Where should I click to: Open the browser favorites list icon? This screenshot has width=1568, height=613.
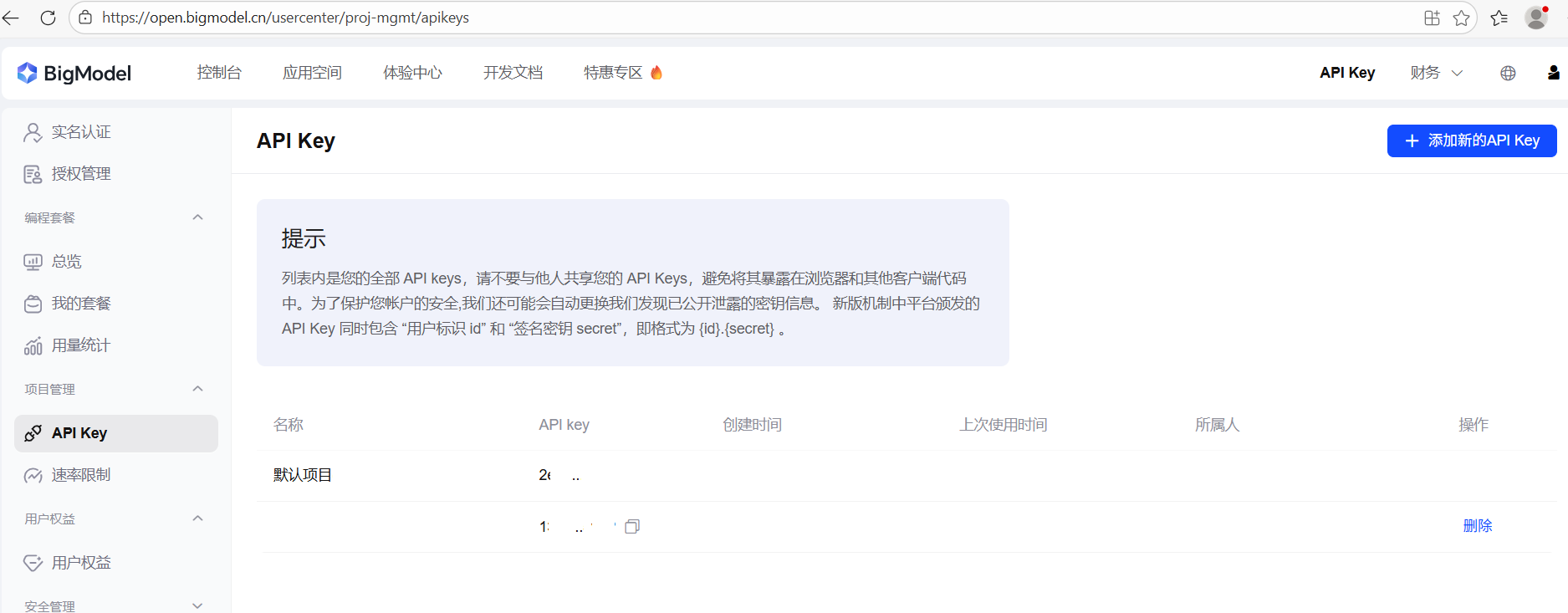(x=1499, y=18)
